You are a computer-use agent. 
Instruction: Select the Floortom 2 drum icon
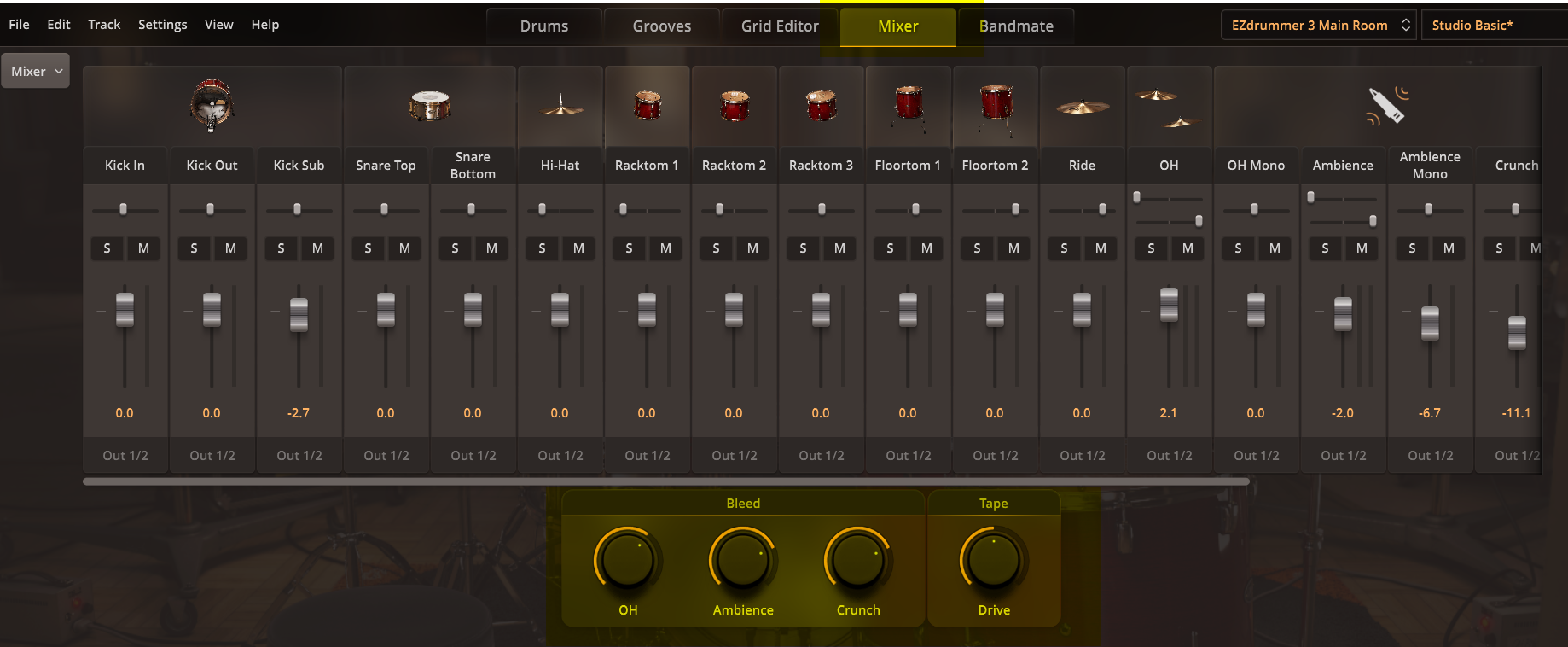[996, 109]
